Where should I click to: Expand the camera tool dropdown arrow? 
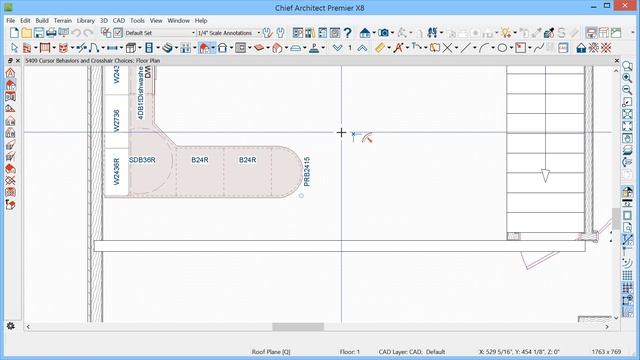coord(392,33)
